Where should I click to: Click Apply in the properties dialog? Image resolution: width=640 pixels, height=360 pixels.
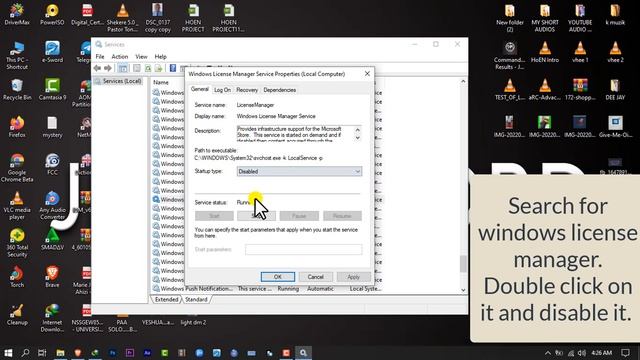click(x=353, y=277)
